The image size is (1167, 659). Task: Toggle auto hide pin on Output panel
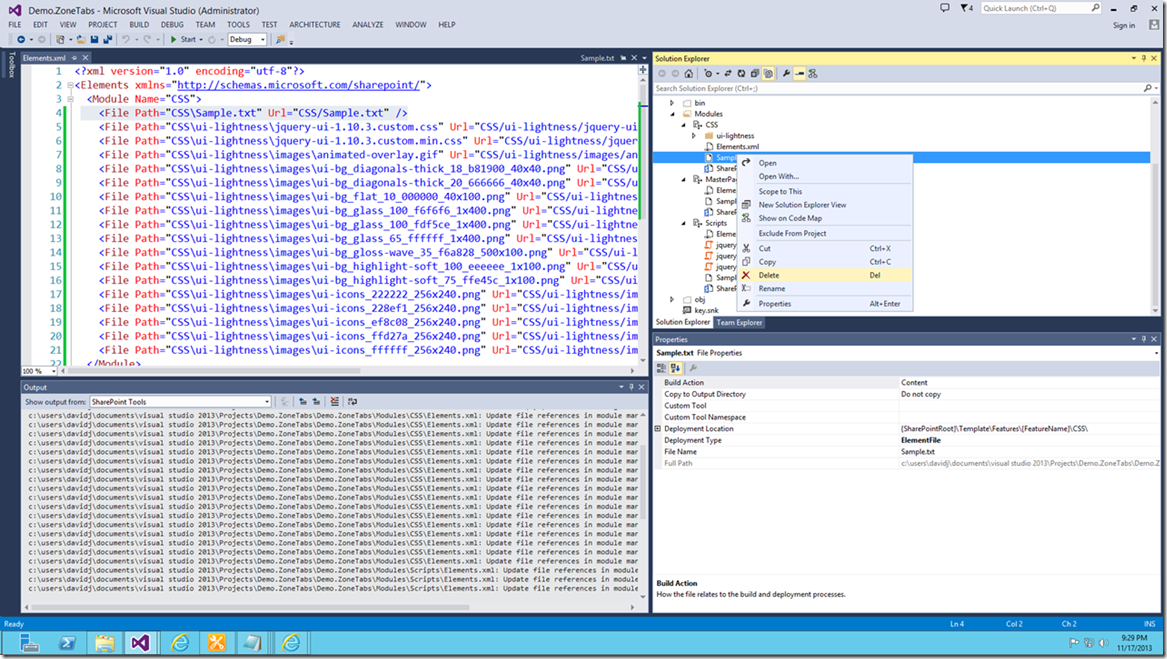coord(631,387)
